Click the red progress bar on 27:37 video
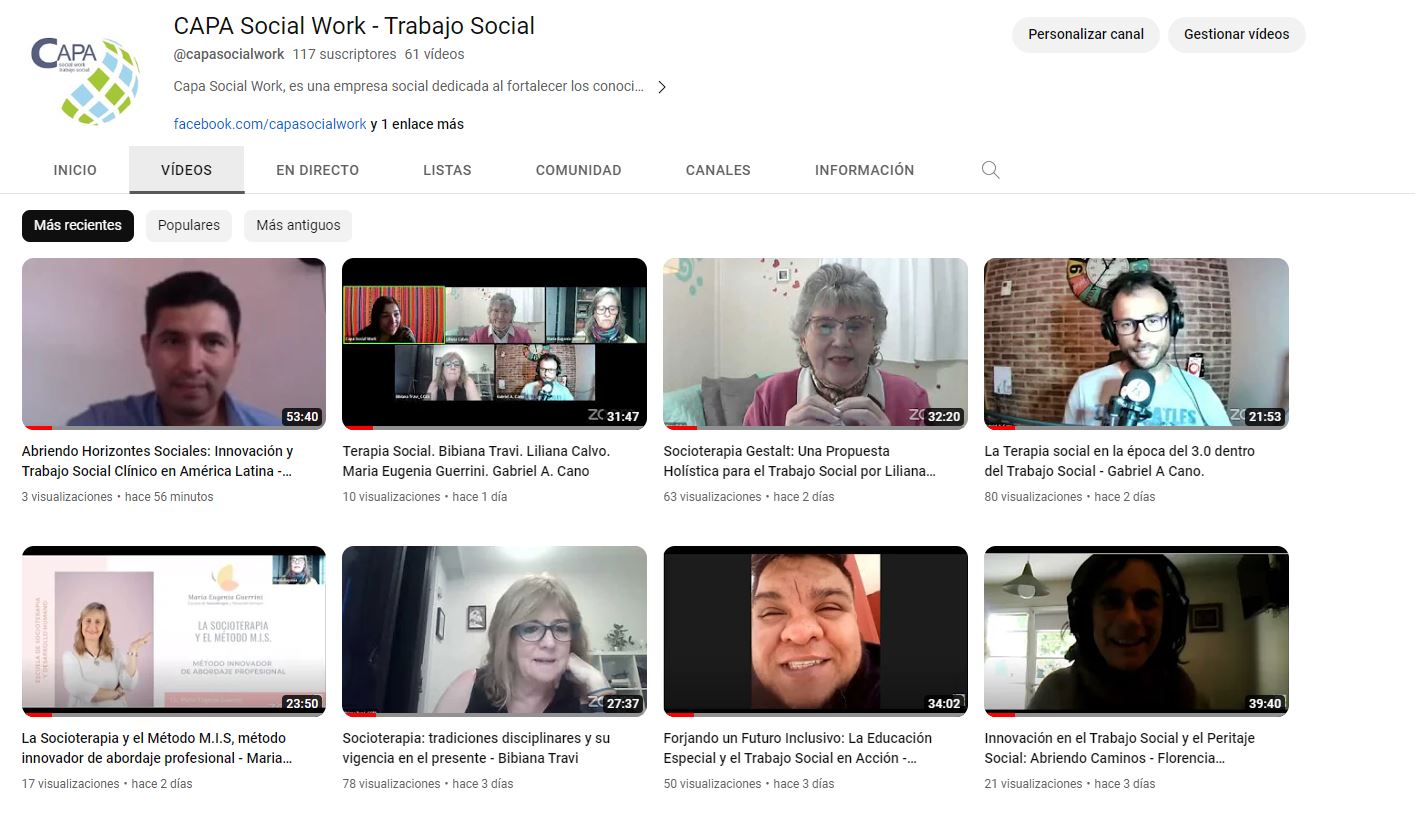Viewport: 1415px width, 818px height. [x=359, y=715]
